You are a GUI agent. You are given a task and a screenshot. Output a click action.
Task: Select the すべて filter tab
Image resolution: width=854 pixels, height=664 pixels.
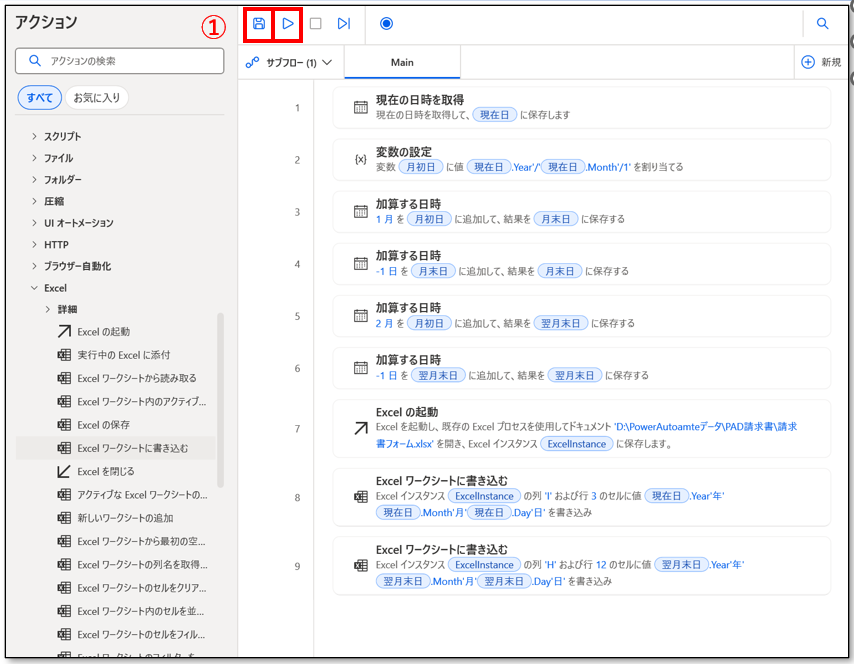pos(39,98)
